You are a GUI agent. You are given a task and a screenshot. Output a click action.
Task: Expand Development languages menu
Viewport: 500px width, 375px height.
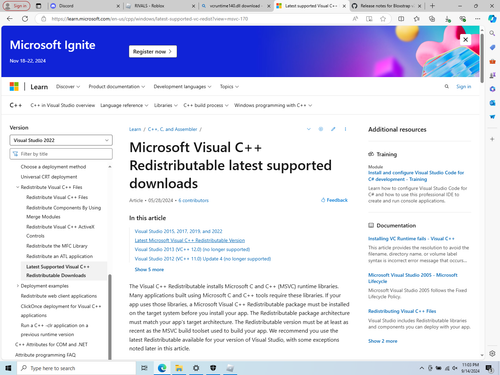[182, 87]
